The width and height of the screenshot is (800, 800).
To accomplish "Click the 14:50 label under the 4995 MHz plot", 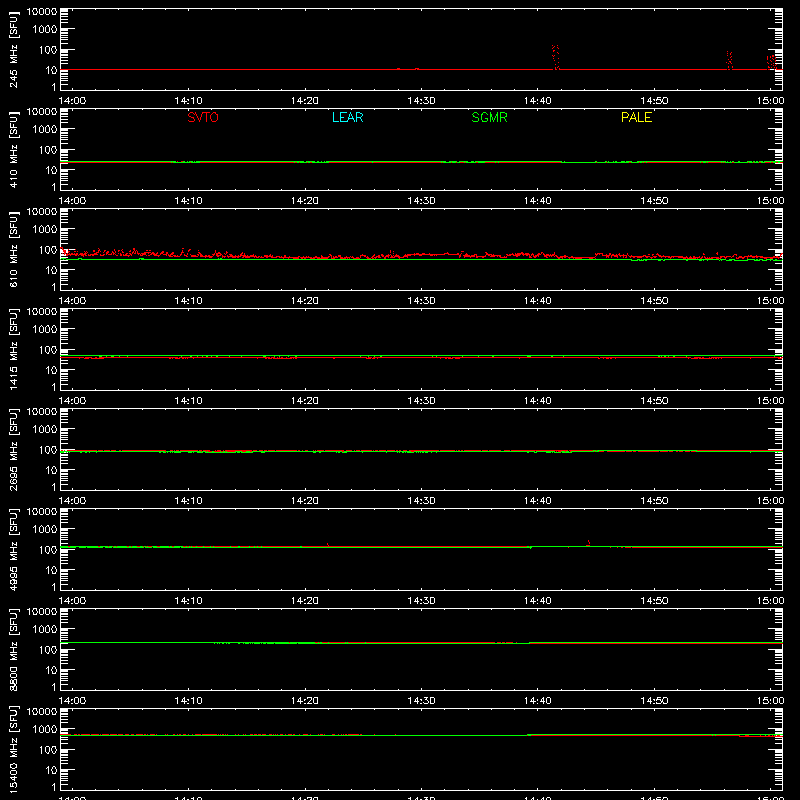I will (654, 601).
